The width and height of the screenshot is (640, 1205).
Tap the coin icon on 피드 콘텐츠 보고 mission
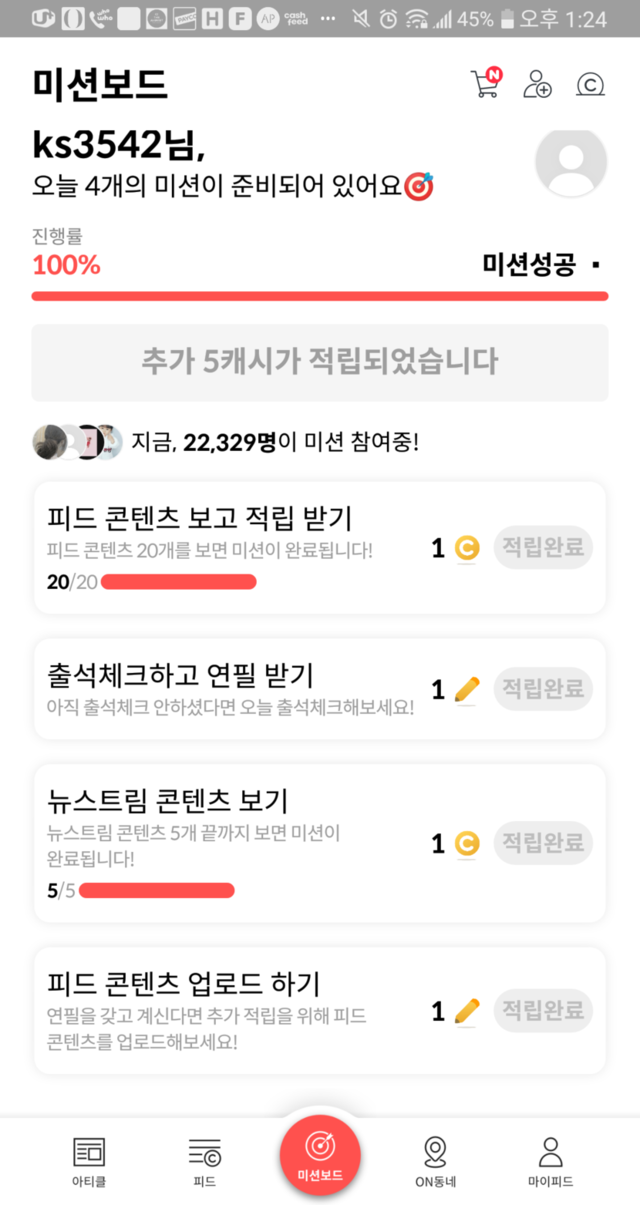(467, 548)
